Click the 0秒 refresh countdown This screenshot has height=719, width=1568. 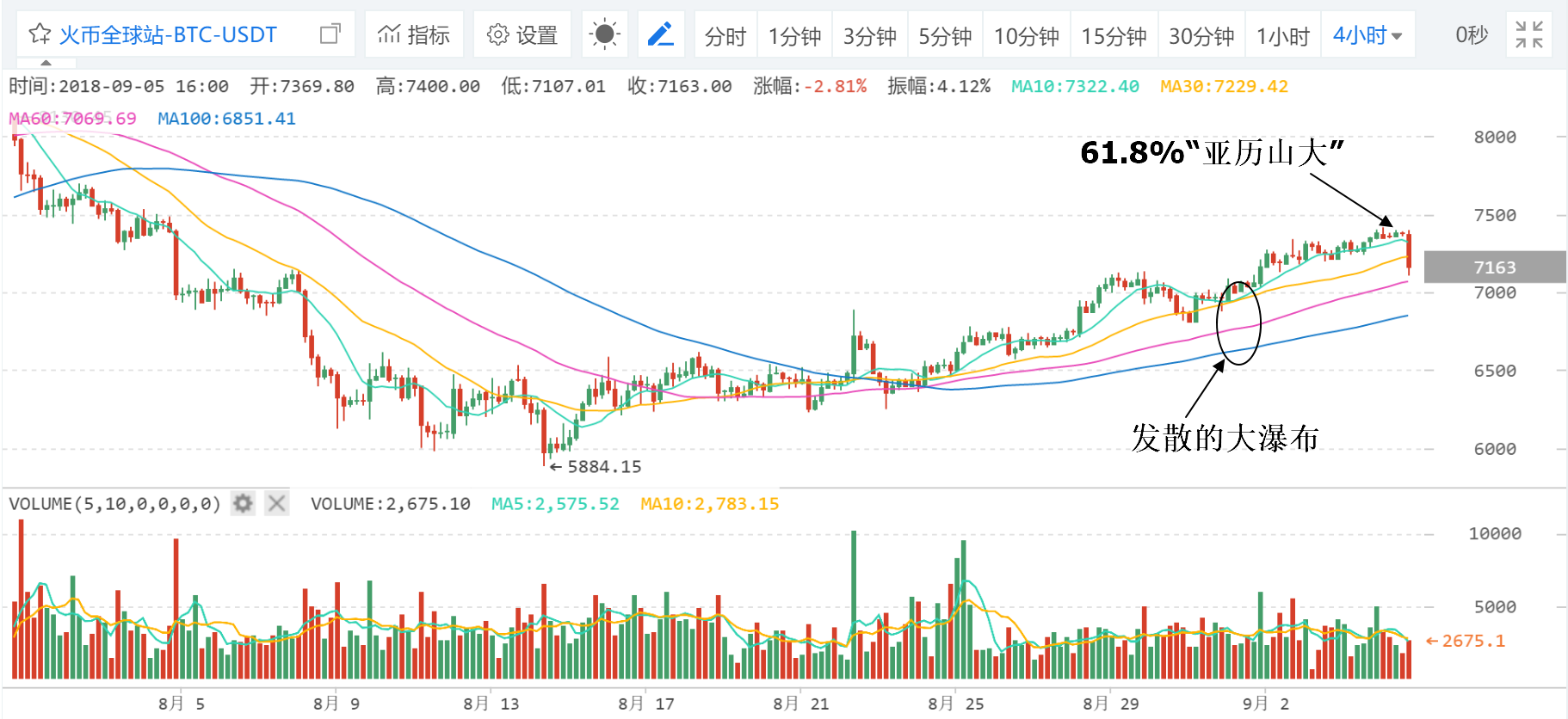point(1472,34)
